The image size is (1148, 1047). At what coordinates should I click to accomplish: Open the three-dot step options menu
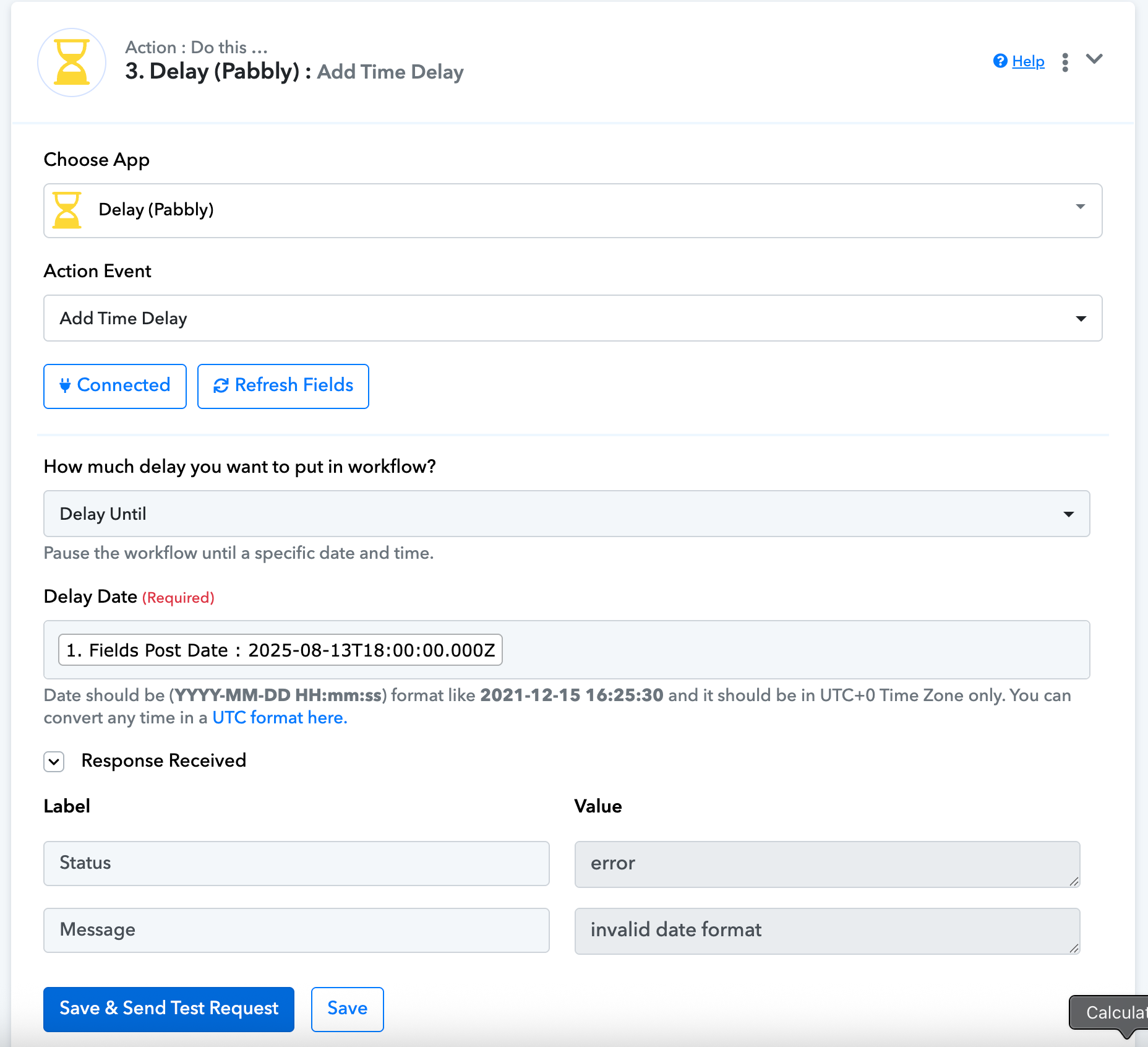point(1065,62)
